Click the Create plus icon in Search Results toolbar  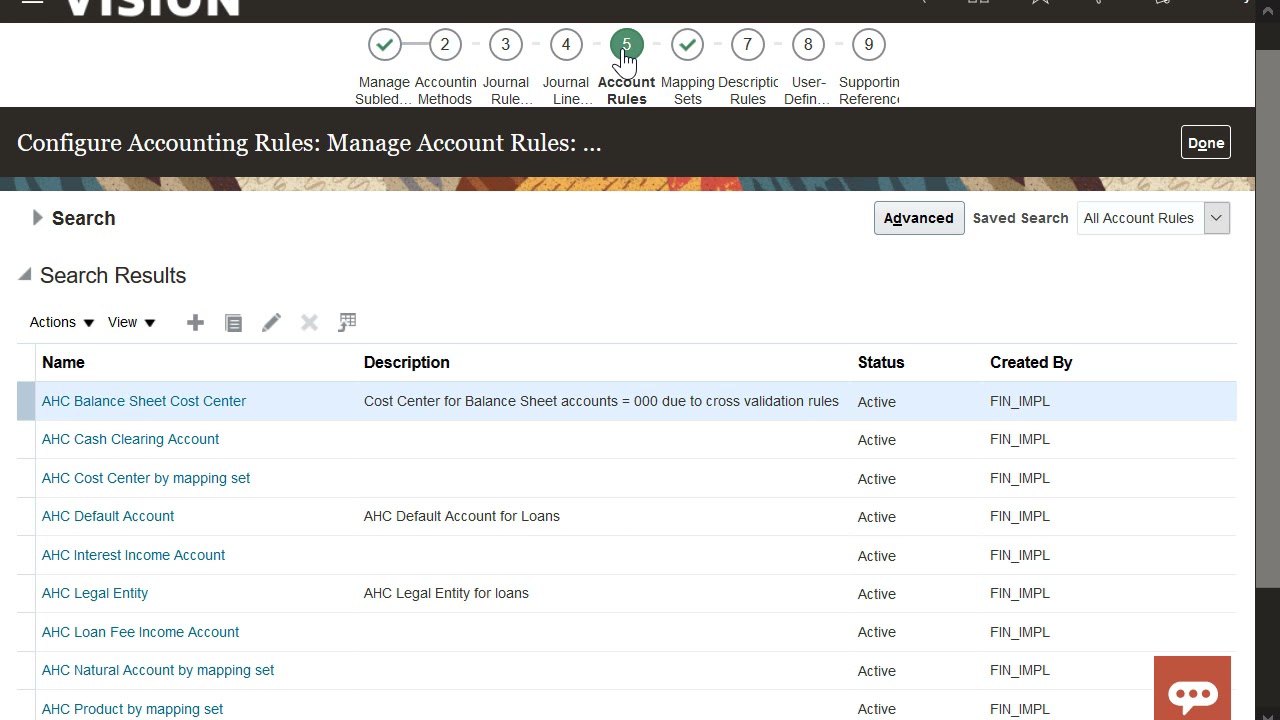click(x=195, y=322)
